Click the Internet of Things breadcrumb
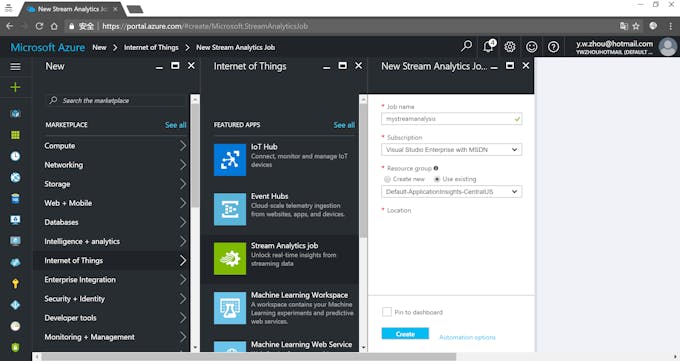This screenshot has width=680, height=361. point(151,47)
